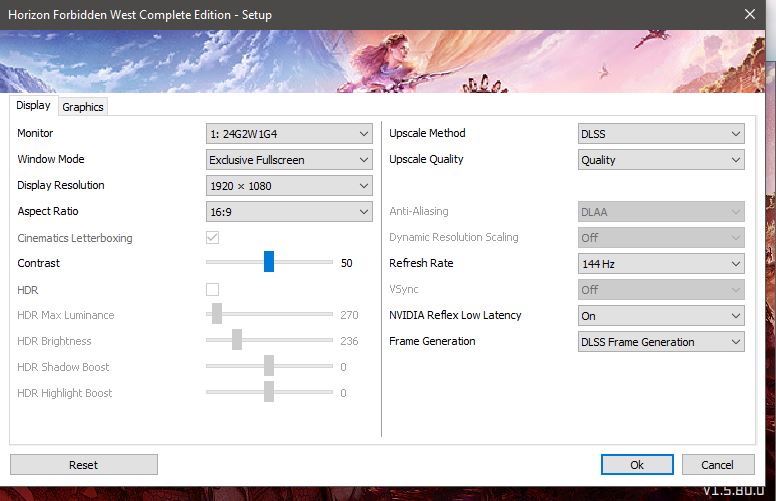Toggle the Cinematics Letterboxing checkbox

(212, 238)
